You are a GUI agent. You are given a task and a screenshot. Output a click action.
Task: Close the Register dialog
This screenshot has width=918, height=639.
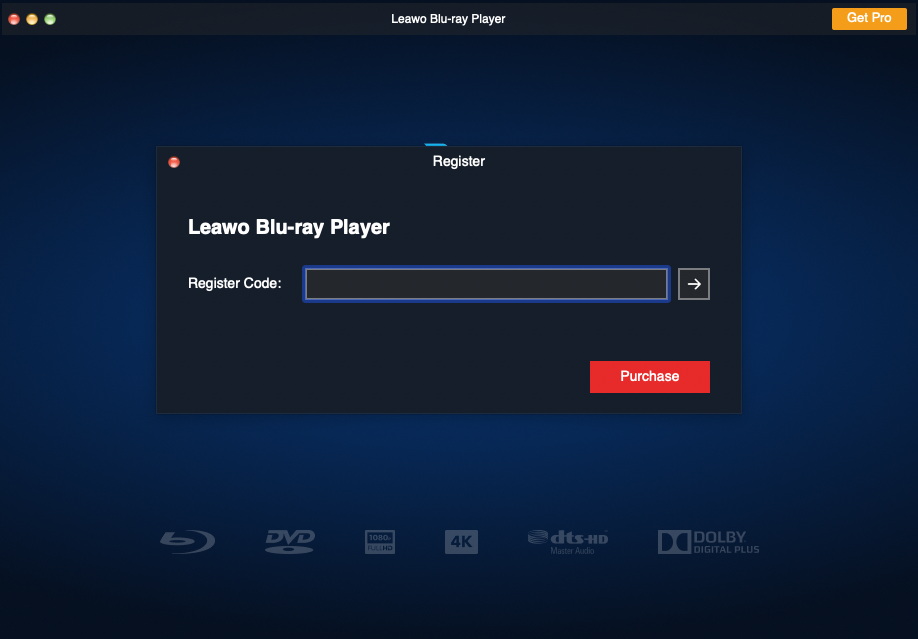point(174,162)
